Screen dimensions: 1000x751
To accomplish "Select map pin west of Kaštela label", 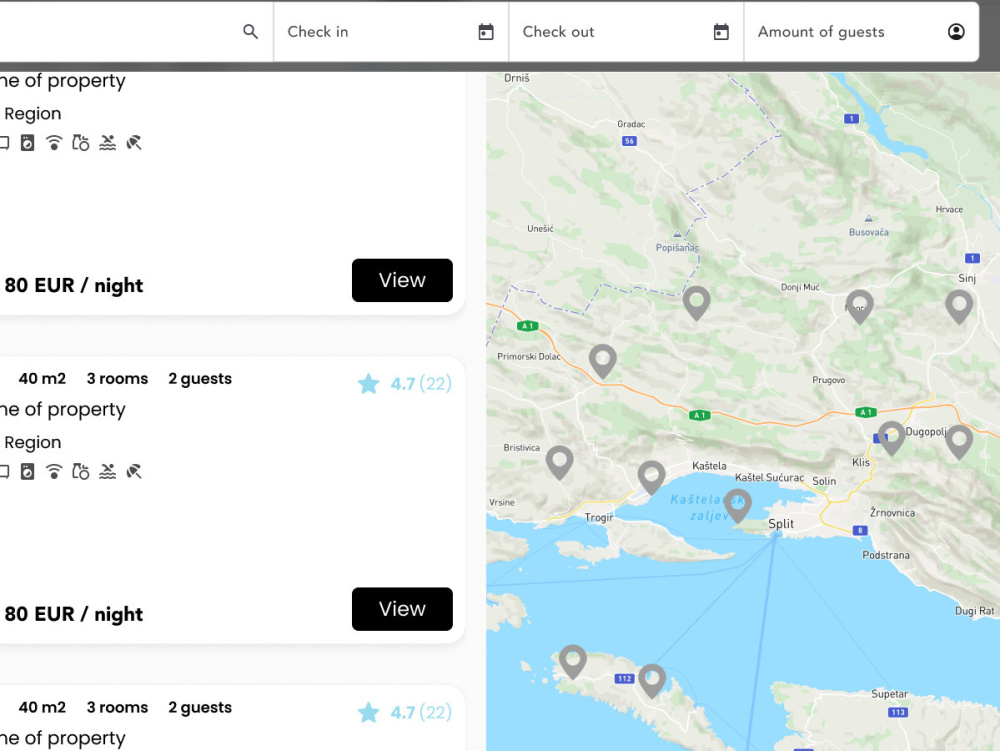I will 651,478.
